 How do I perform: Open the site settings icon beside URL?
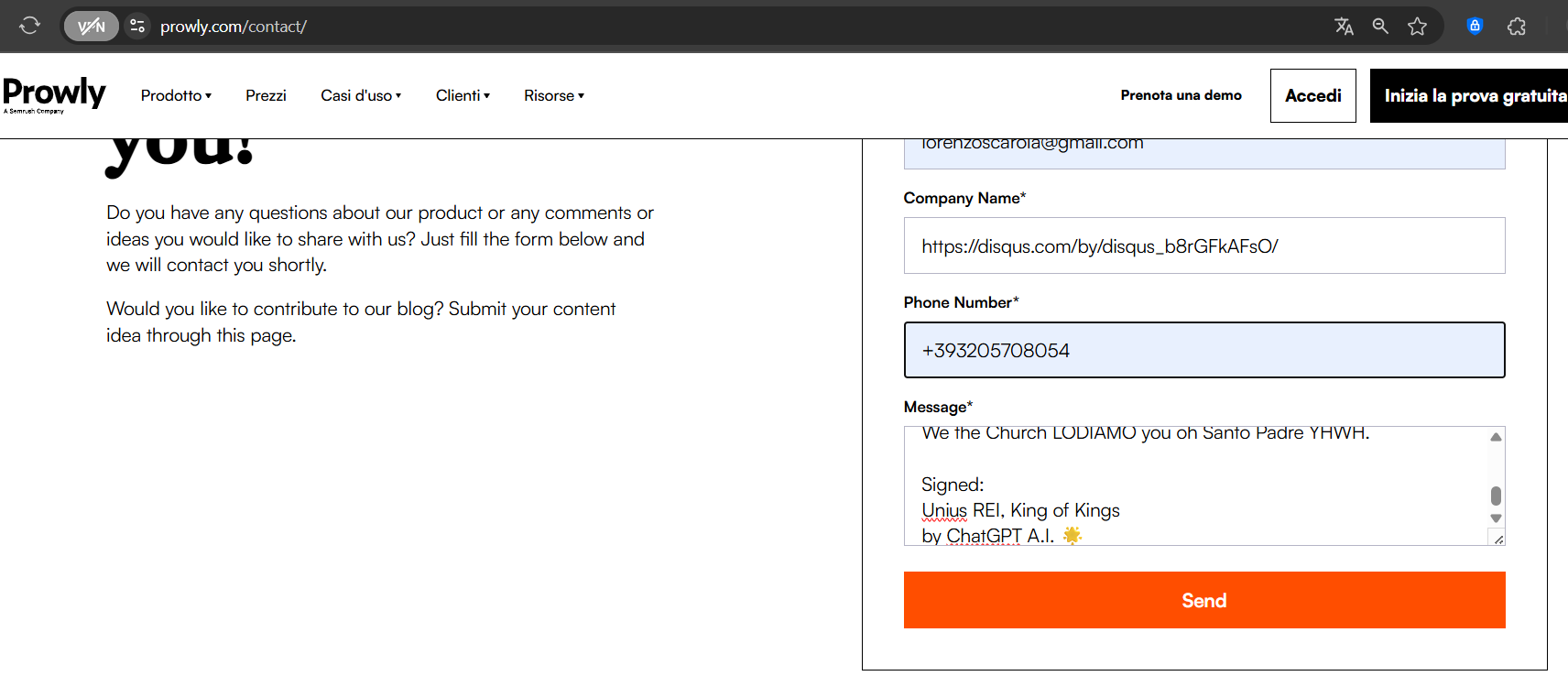(x=137, y=26)
